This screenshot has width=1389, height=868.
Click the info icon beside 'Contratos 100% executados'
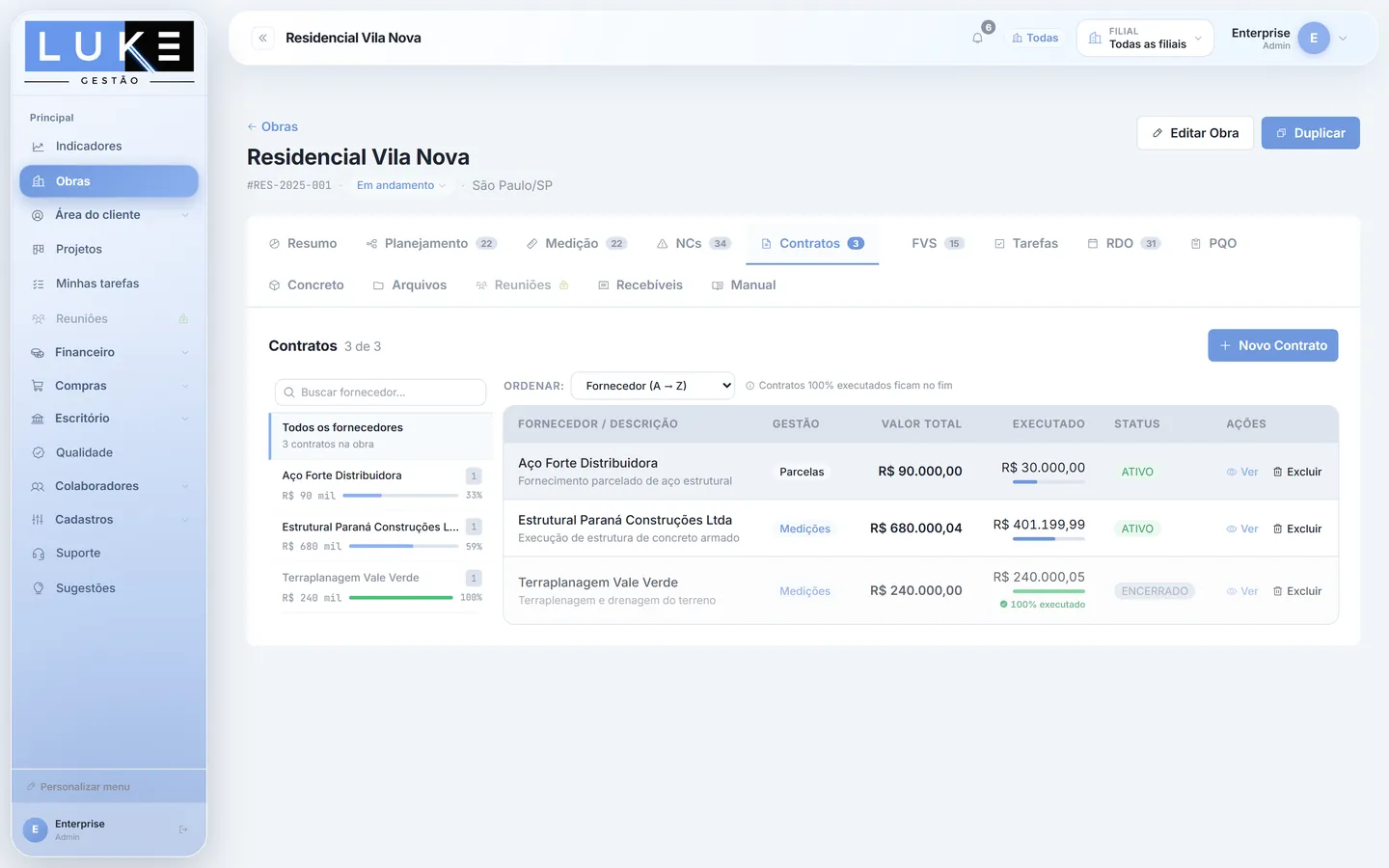point(749,386)
